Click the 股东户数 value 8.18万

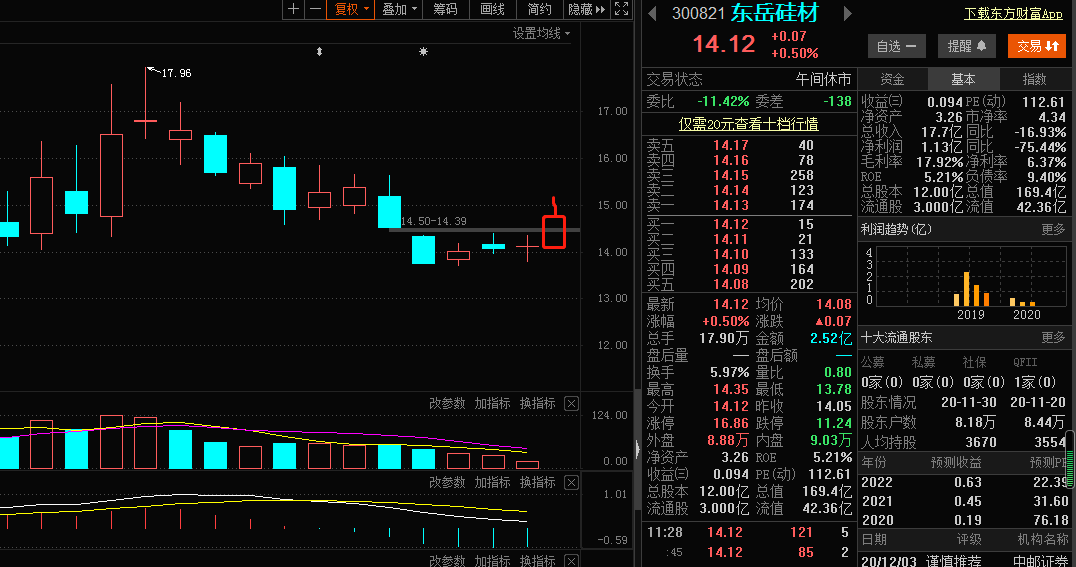pos(975,422)
